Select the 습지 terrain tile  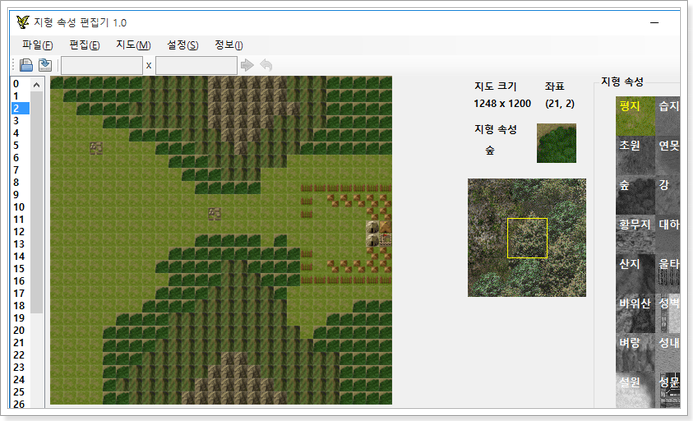667,116
